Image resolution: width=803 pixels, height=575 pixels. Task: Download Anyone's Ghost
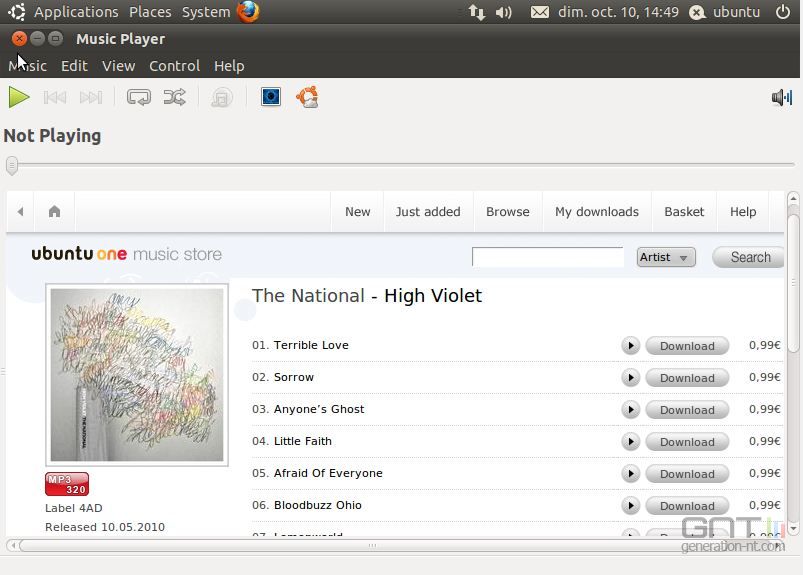pyautogui.click(x=687, y=410)
